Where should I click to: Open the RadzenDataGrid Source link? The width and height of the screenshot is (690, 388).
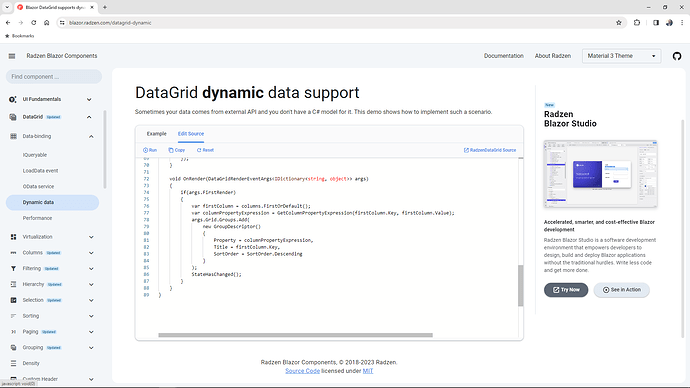[x=490, y=150]
